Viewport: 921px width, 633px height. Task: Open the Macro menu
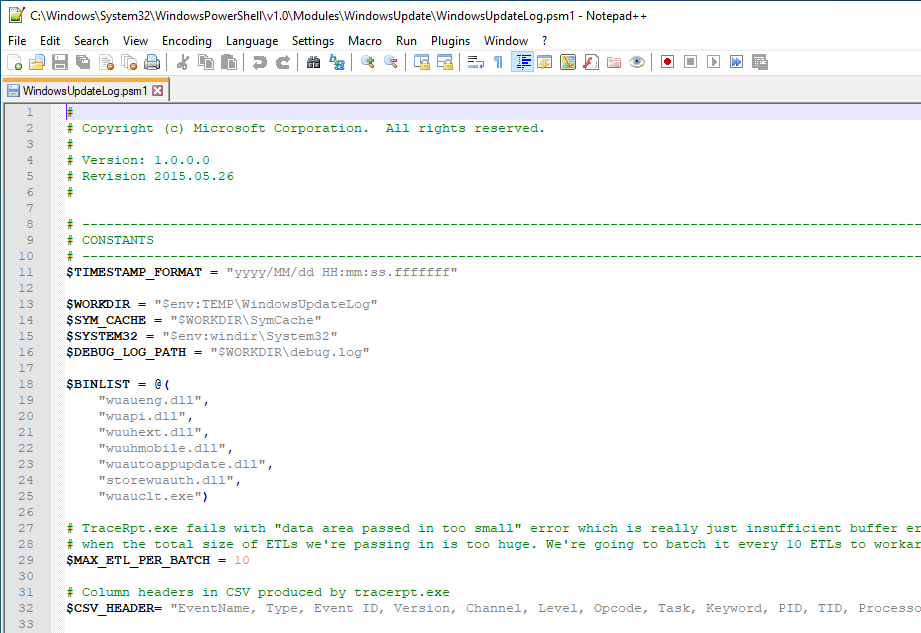coord(365,41)
